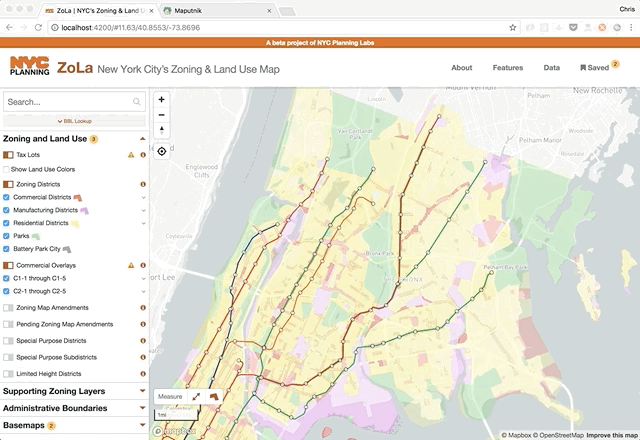The width and height of the screenshot is (640, 440).
Task: Go back in browser history
Action: click(x=9, y=28)
